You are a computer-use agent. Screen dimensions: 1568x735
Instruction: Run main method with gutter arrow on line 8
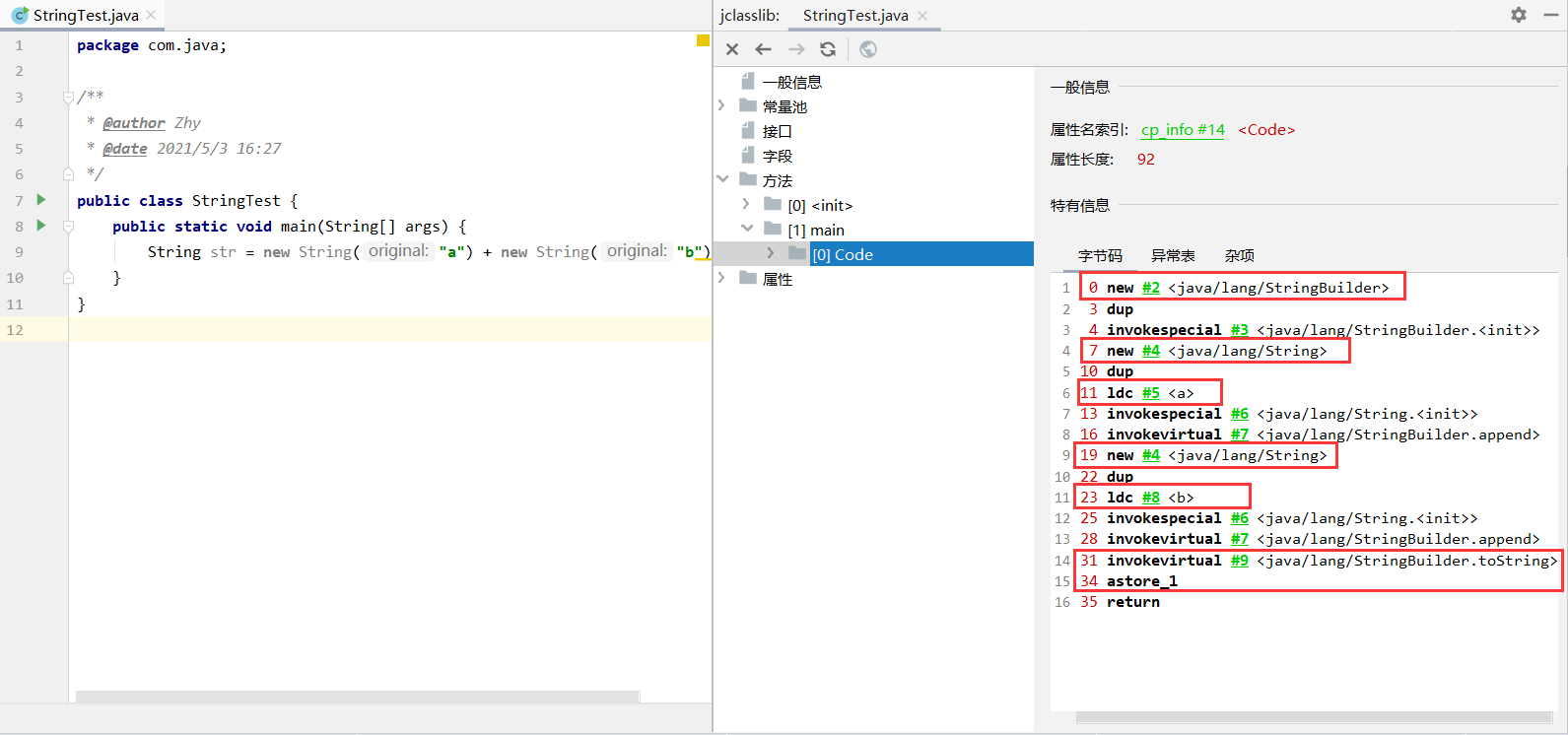pyautogui.click(x=41, y=226)
